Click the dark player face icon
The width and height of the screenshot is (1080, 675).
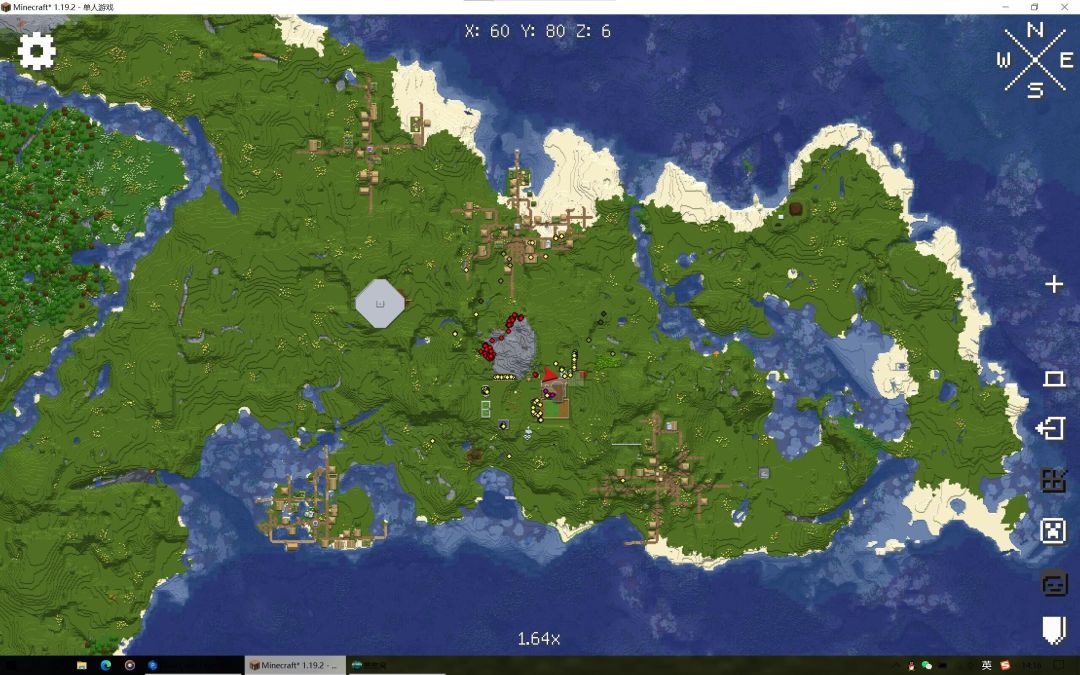1053,583
